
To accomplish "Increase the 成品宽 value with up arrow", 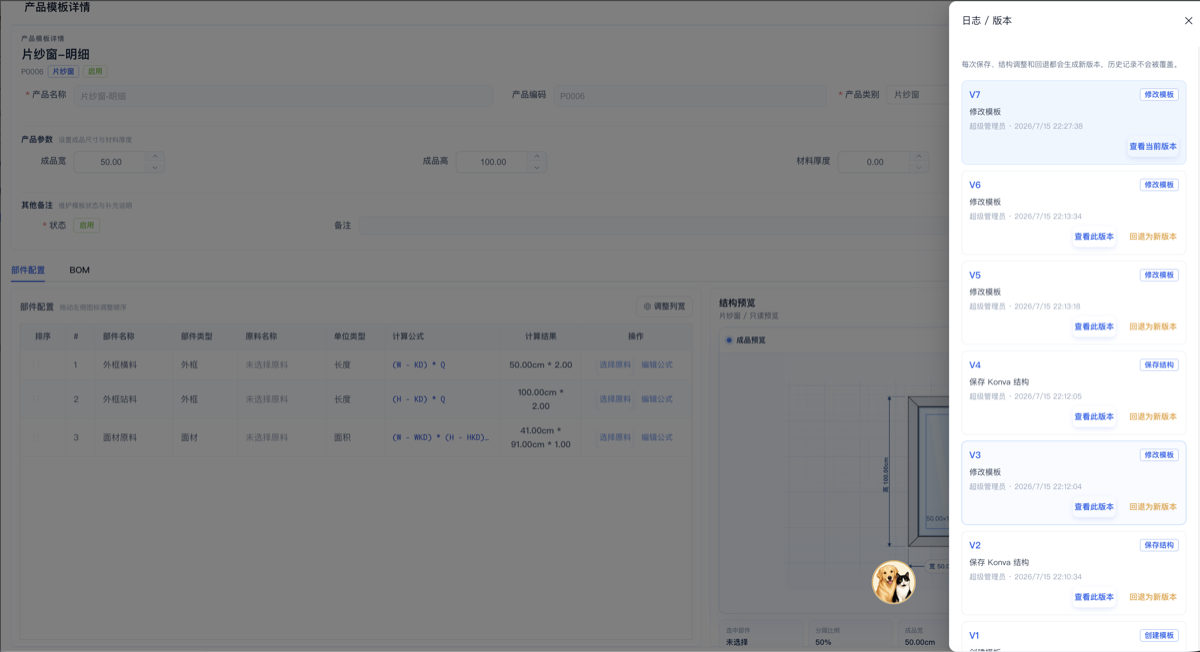I will (x=154, y=156).
